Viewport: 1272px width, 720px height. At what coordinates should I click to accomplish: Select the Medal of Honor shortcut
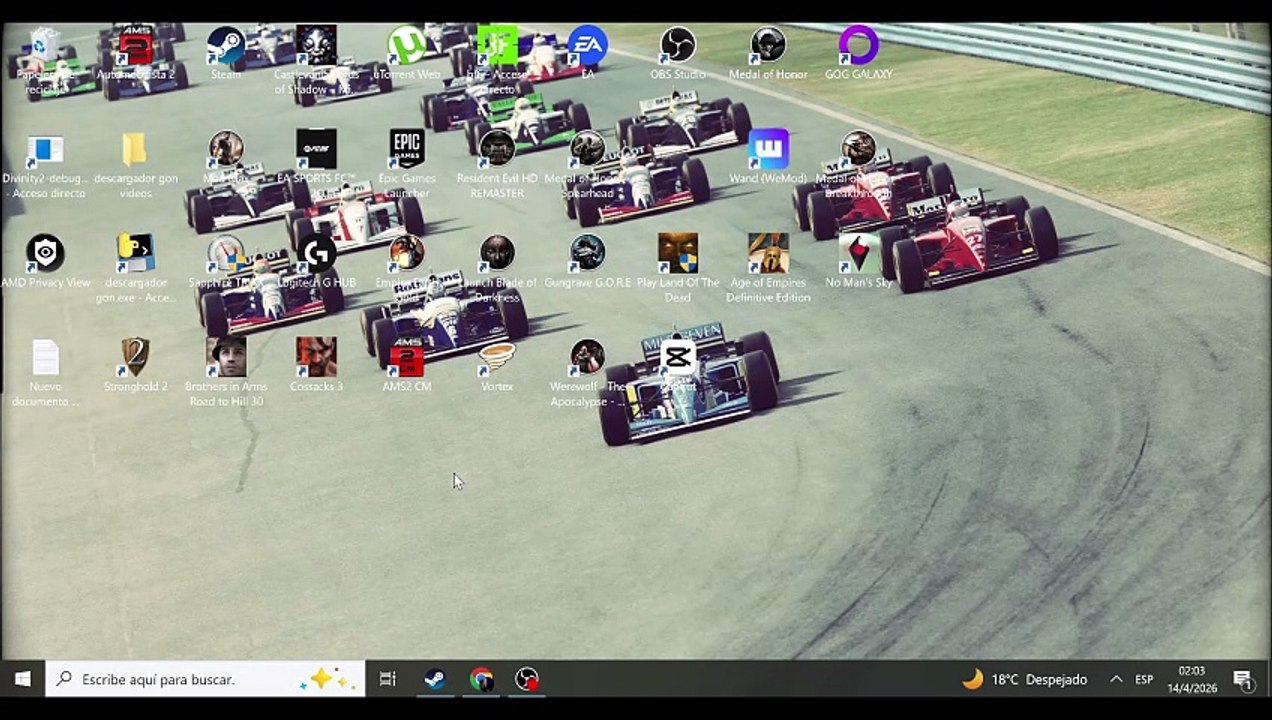pos(768,54)
